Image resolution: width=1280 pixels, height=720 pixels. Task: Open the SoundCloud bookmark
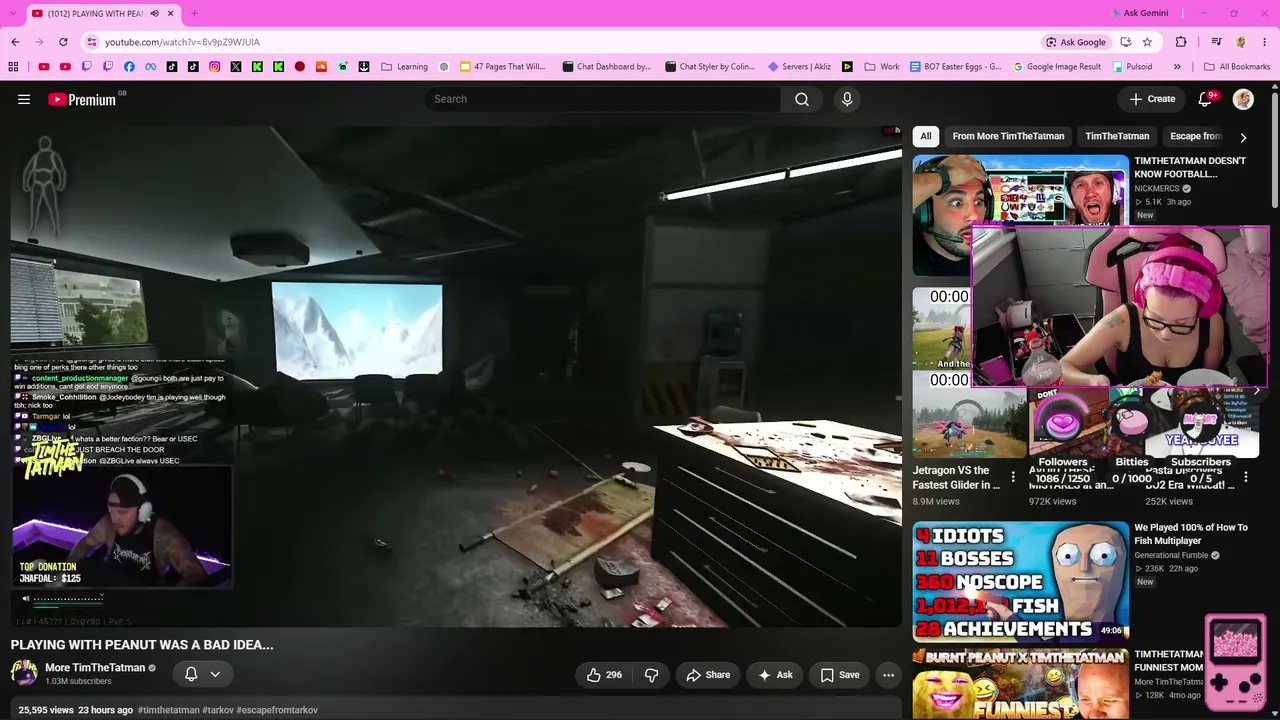tap(321, 67)
